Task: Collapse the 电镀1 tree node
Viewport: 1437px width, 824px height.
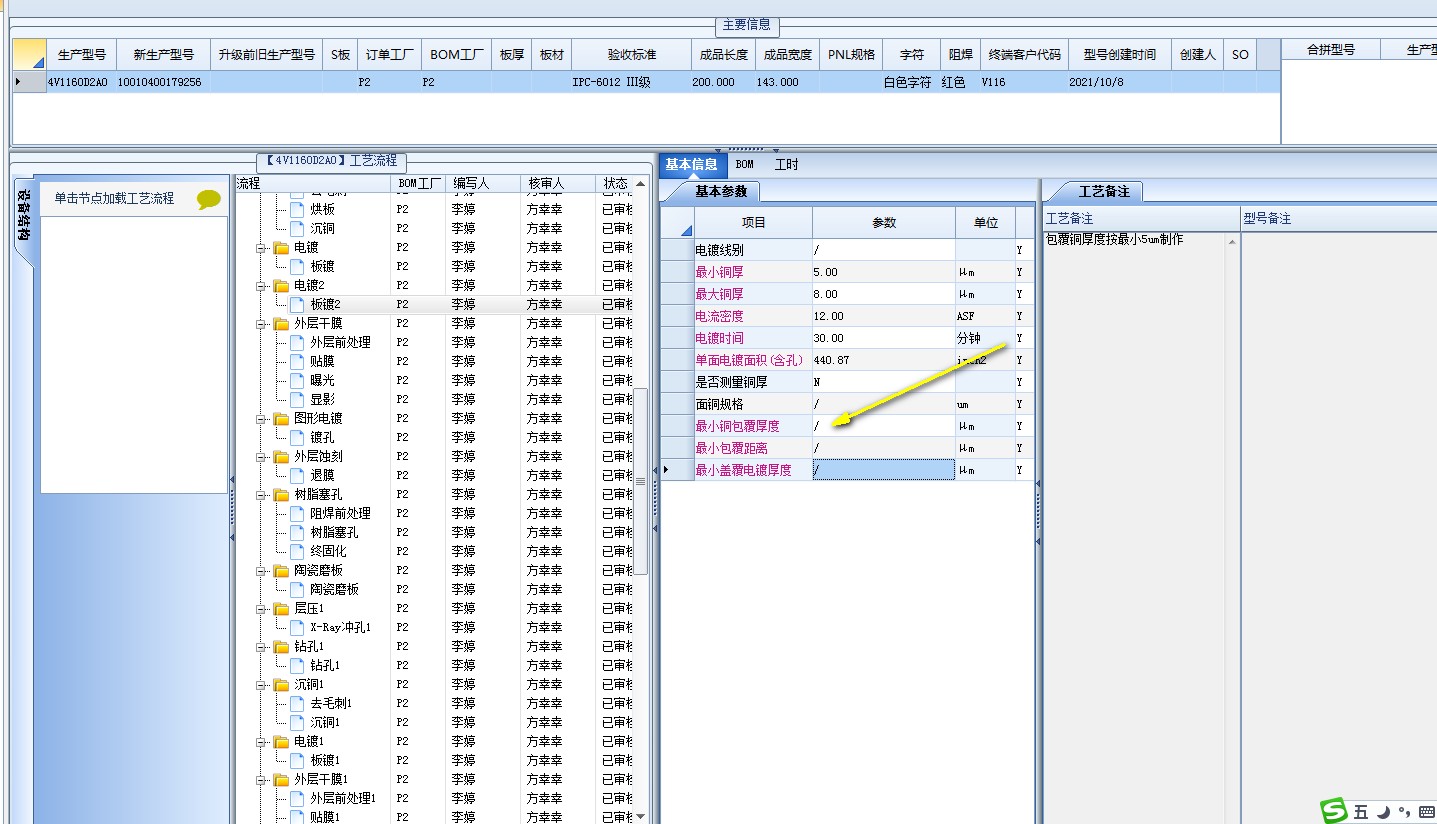Action: pyautogui.click(x=262, y=742)
